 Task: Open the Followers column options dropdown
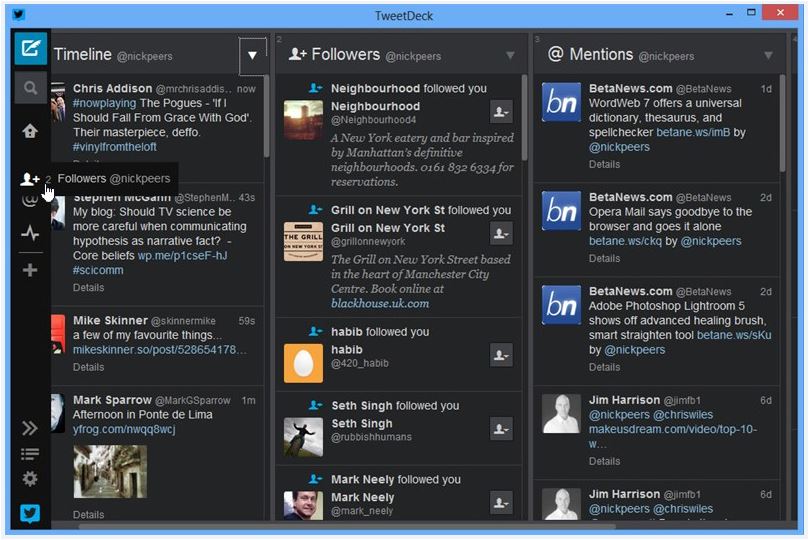(510, 55)
